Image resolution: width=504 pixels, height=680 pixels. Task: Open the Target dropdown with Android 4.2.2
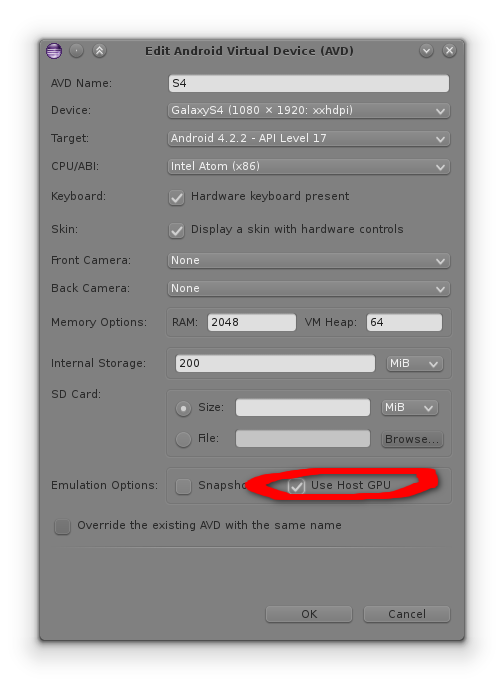[309, 139]
